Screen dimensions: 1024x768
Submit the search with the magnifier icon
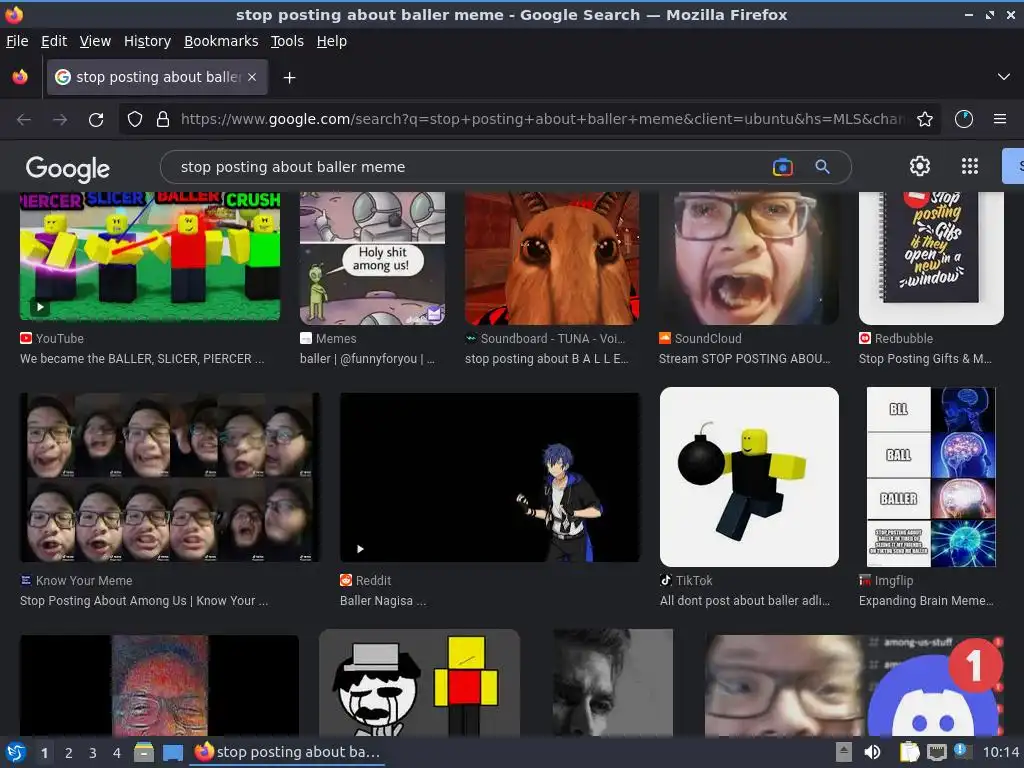coord(822,167)
